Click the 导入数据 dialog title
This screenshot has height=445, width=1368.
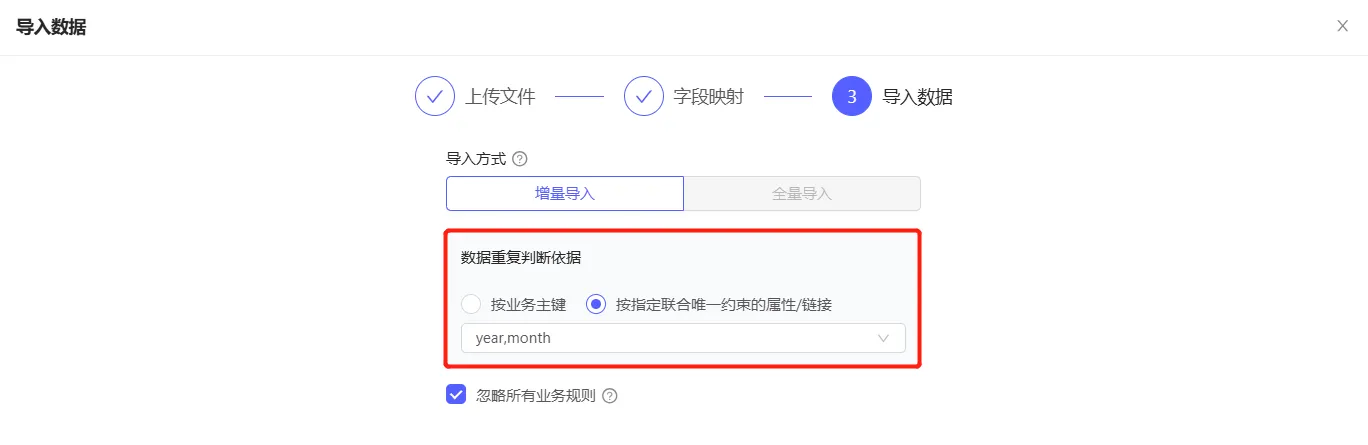click(x=51, y=27)
